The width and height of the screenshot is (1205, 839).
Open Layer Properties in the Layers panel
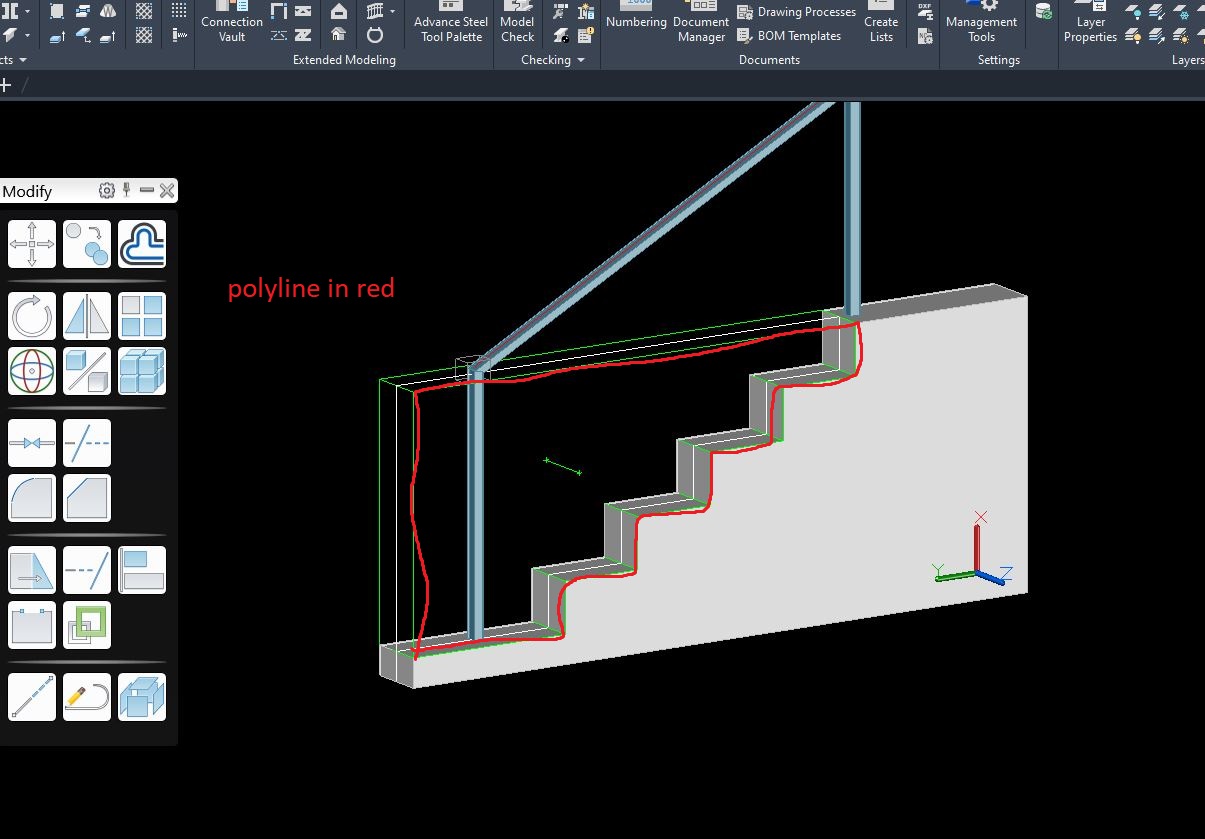[x=1090, y=25]
